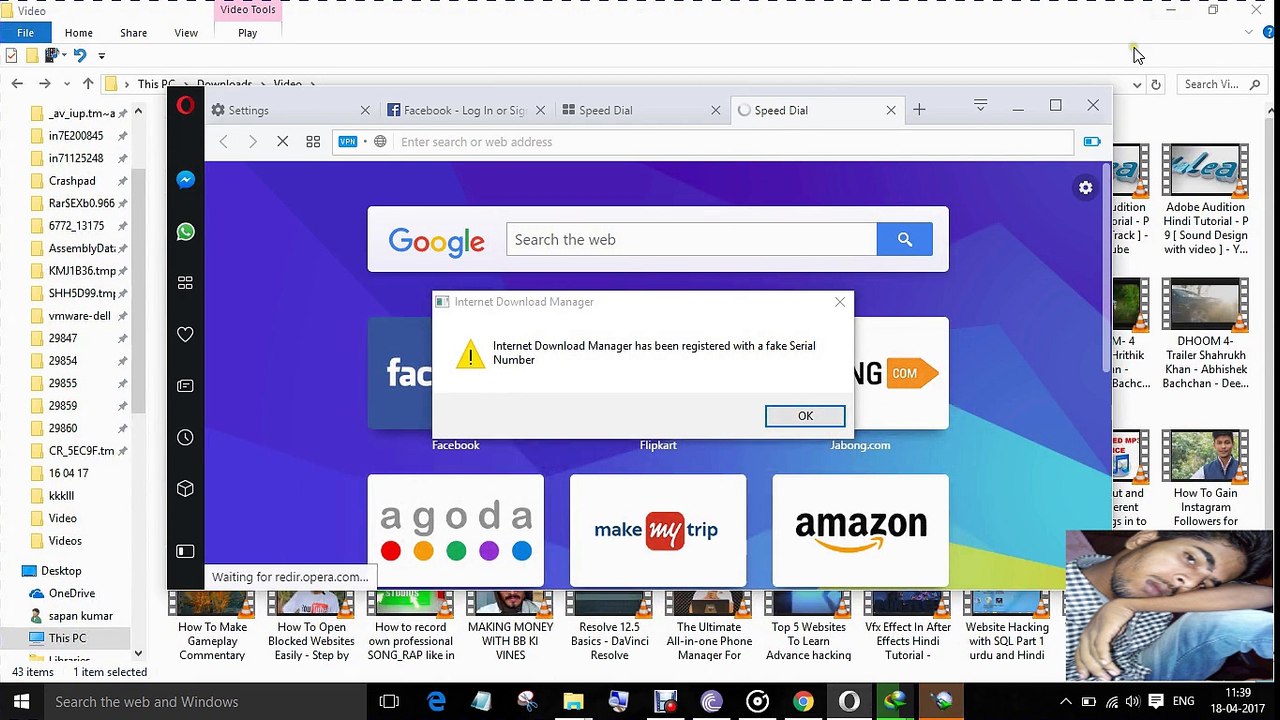The width and height of the screenshot is (1280, 720).
Task: Open Speed Dial from Opera sidebar grid icon
Action: (x=185, y=284)
